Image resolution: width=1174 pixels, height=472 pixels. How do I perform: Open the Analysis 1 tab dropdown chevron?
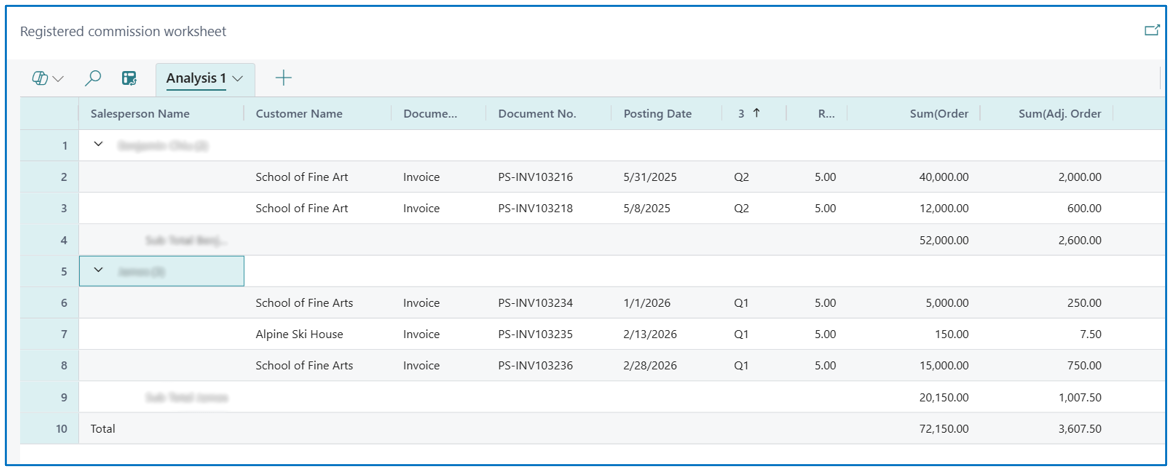[238, 78]
